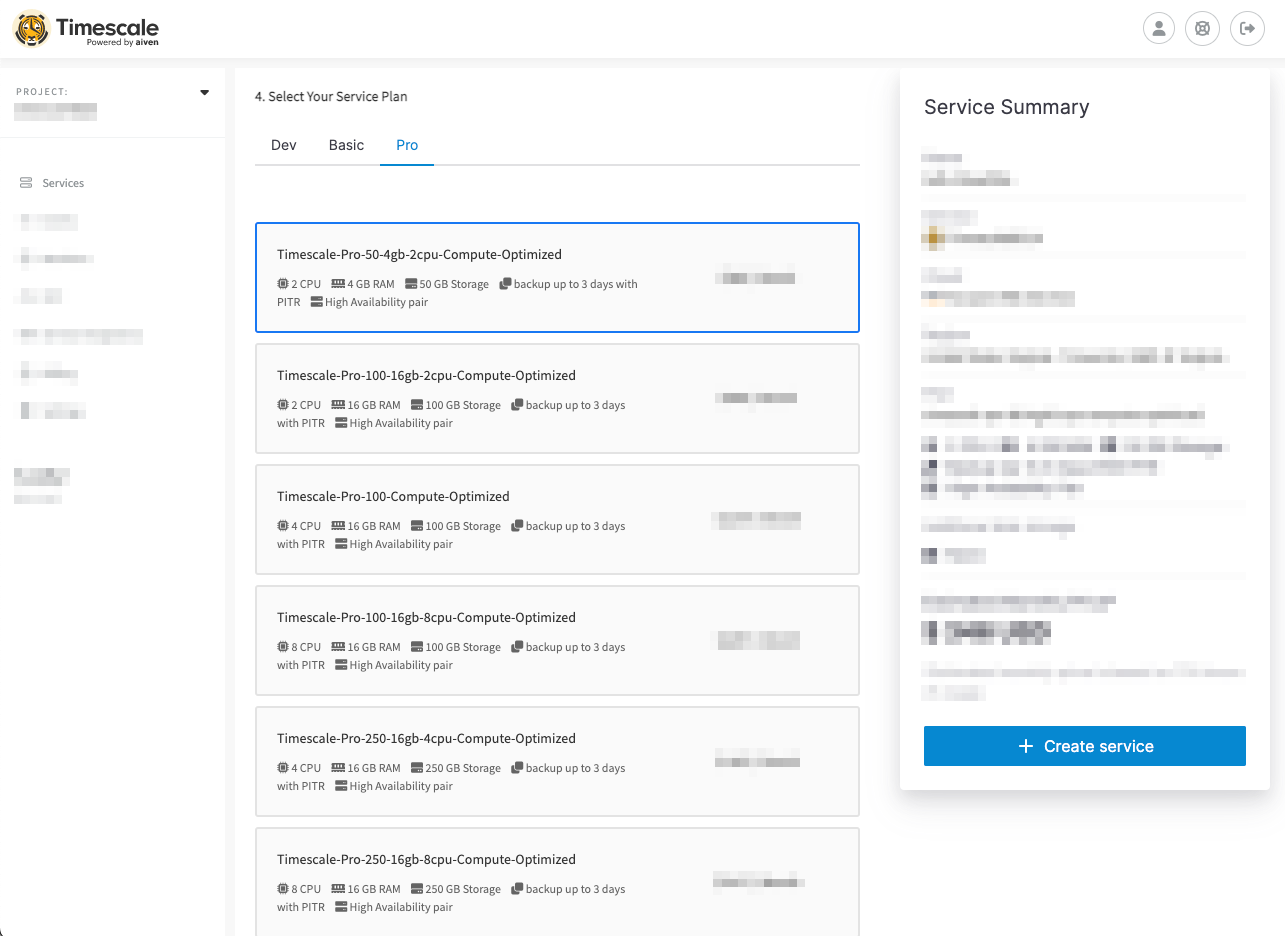Click the Services stack icon in sidebar

click(x=26, y=183)
